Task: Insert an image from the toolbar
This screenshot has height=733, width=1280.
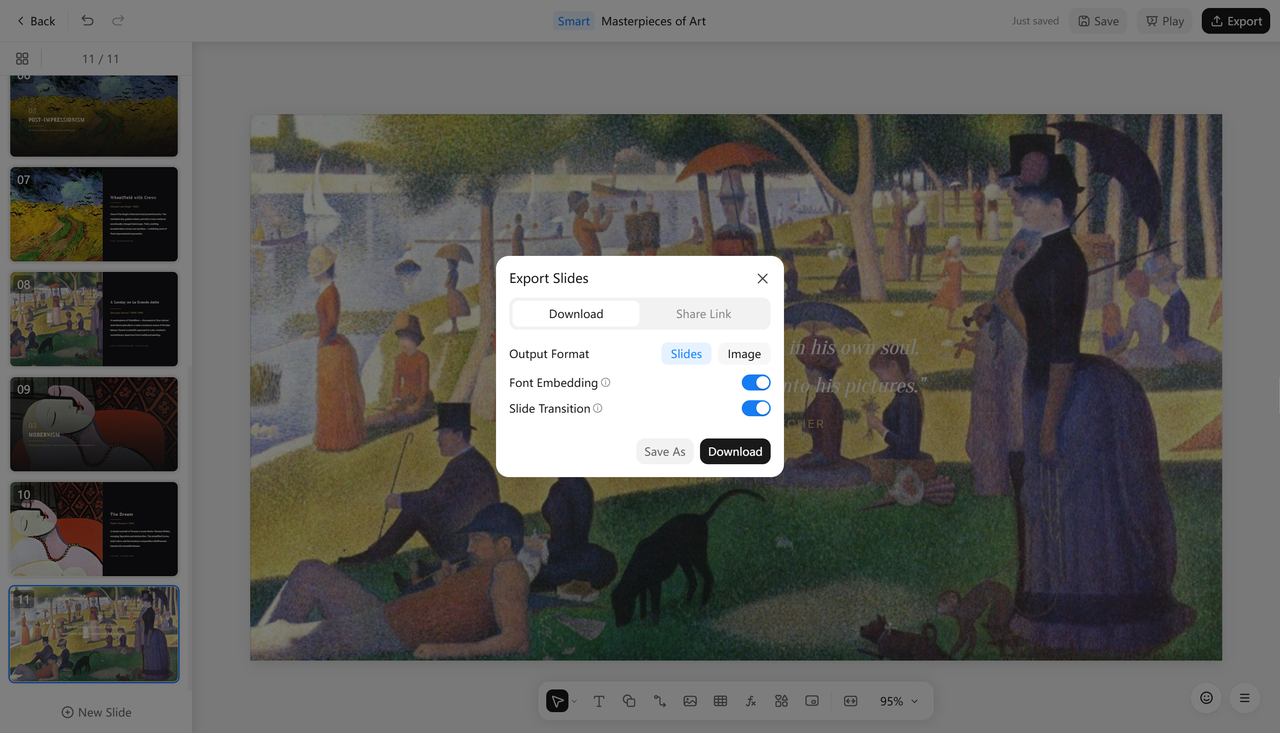Action: click(690, 701)
